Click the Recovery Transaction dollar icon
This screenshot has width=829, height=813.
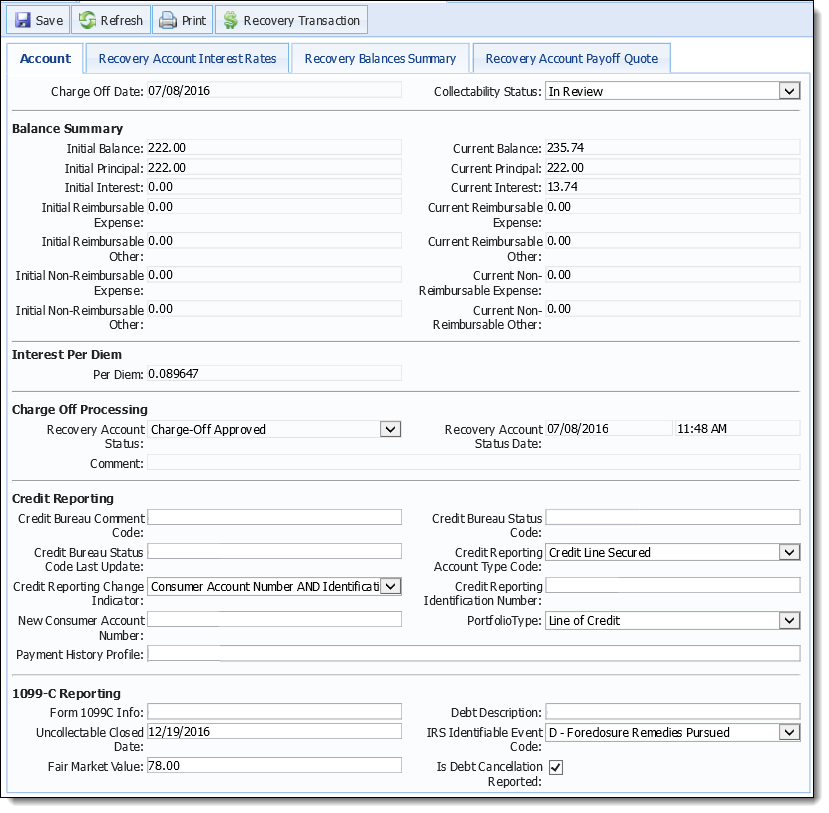click(231, 20)
